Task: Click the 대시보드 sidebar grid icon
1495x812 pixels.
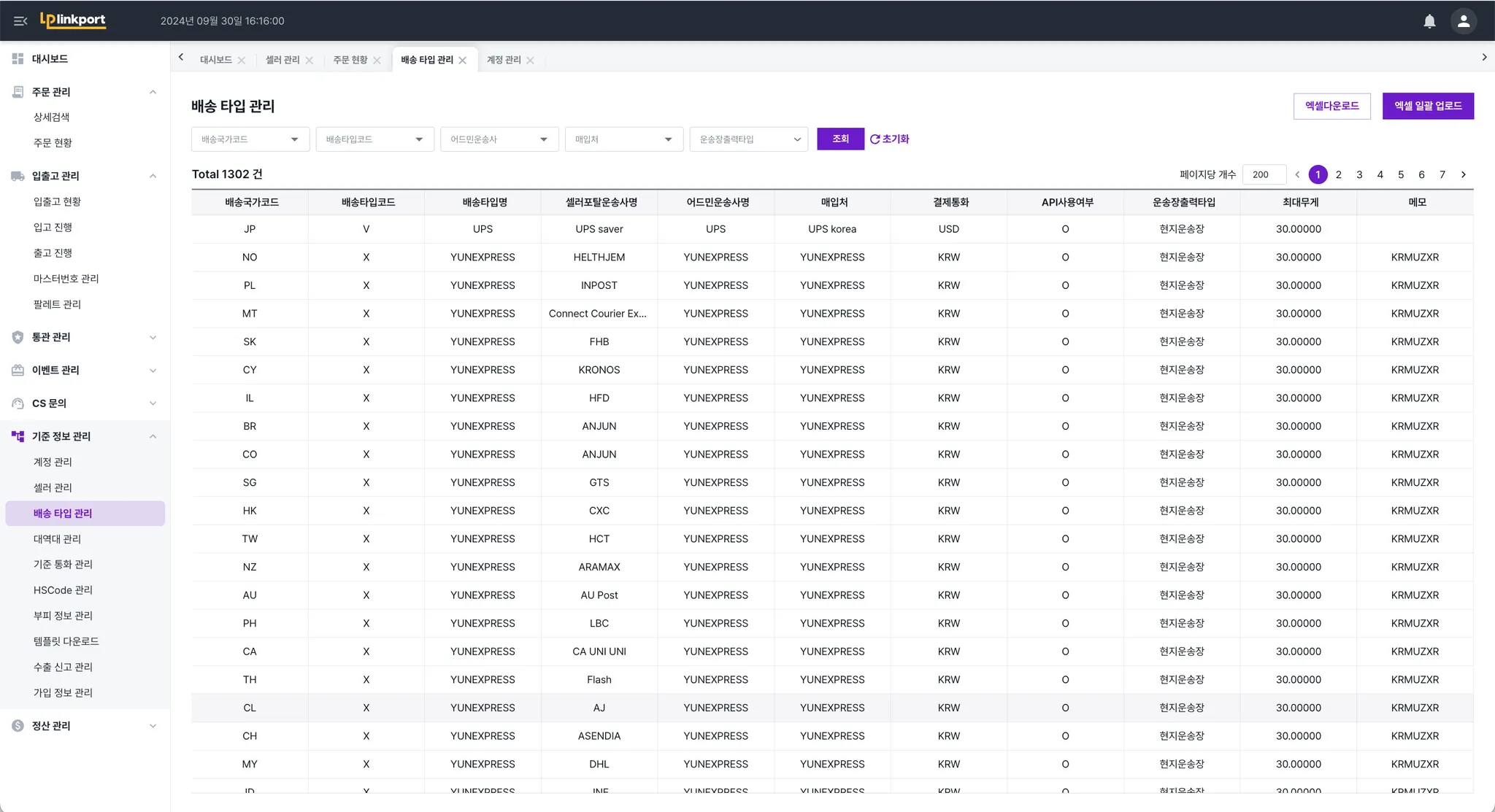Action: [18, 58]
